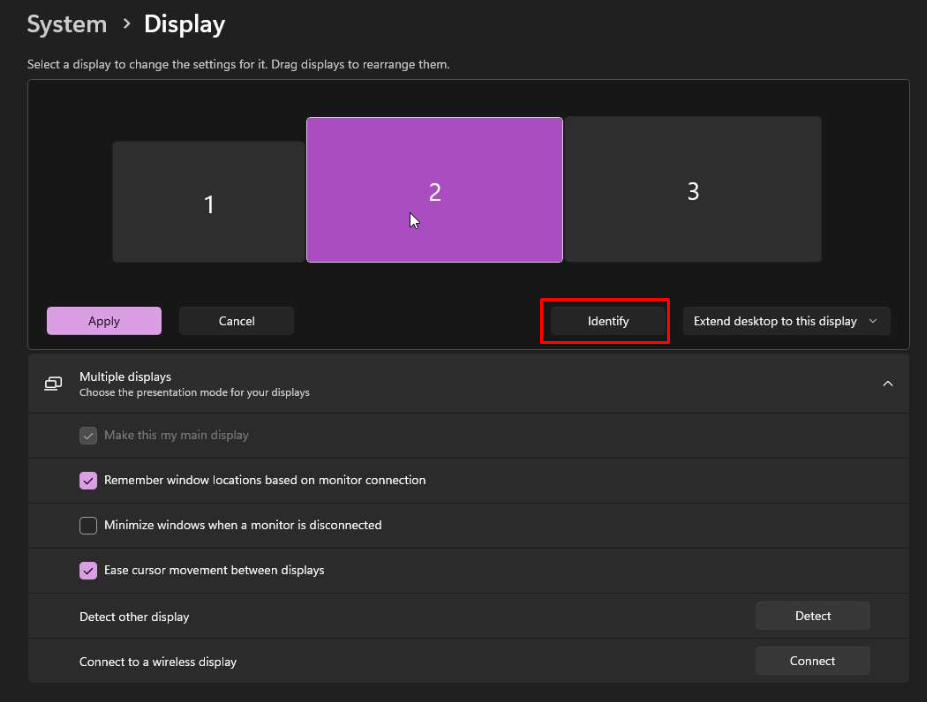Collapse the Multiple displays section chevron

(x=887, y=383)
